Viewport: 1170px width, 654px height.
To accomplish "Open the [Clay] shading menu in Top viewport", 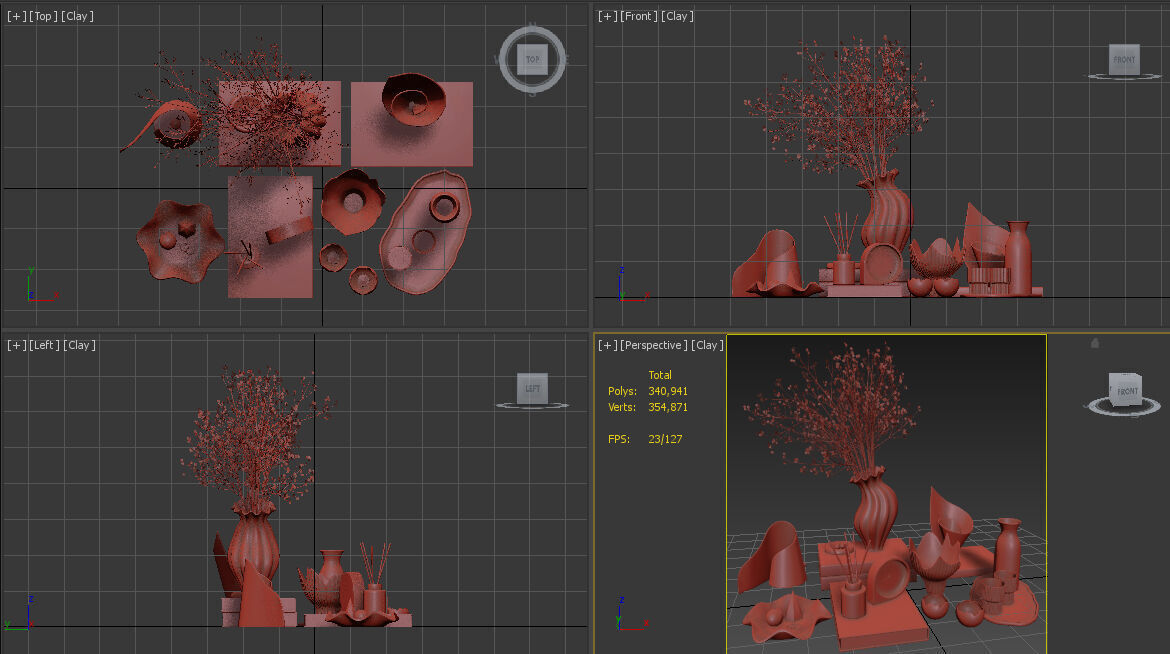I will [77, 16].
